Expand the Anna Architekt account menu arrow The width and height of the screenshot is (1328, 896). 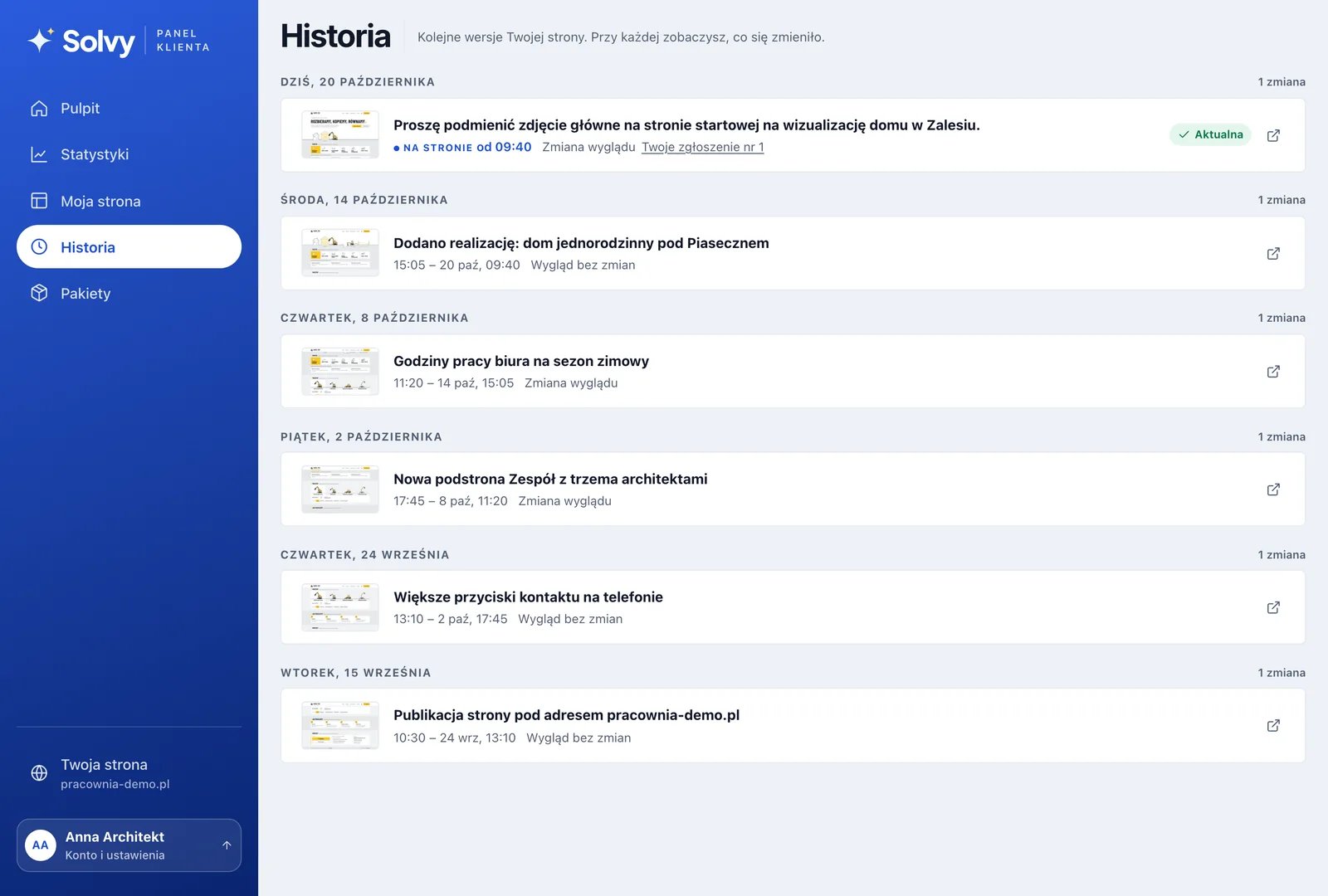coord(227,845)
